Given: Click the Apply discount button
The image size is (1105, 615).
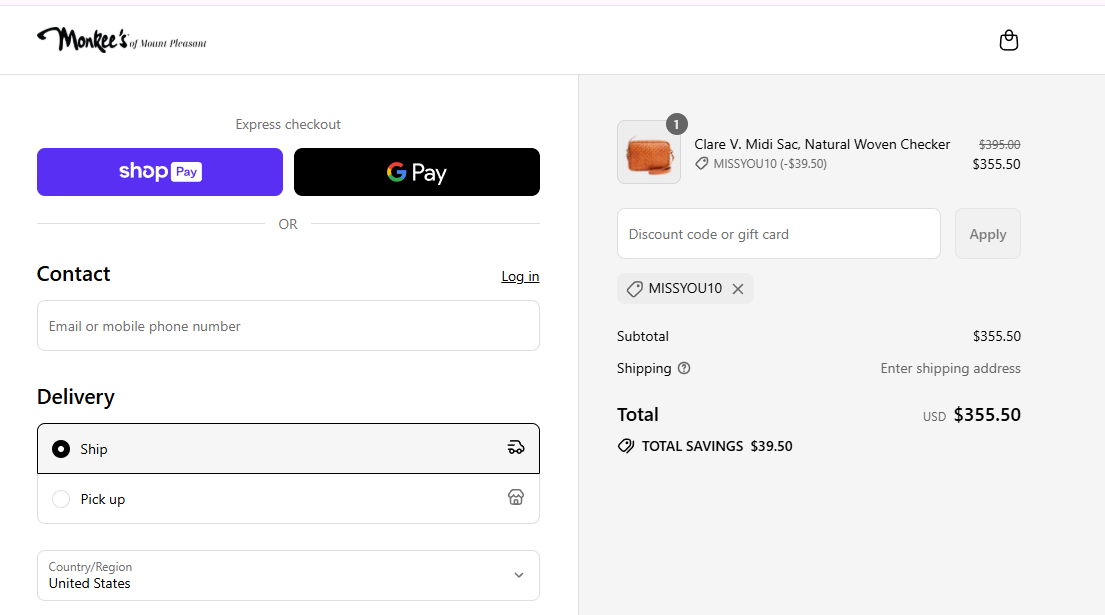Looking at the screenshot, I should click(x=987, y=234).
